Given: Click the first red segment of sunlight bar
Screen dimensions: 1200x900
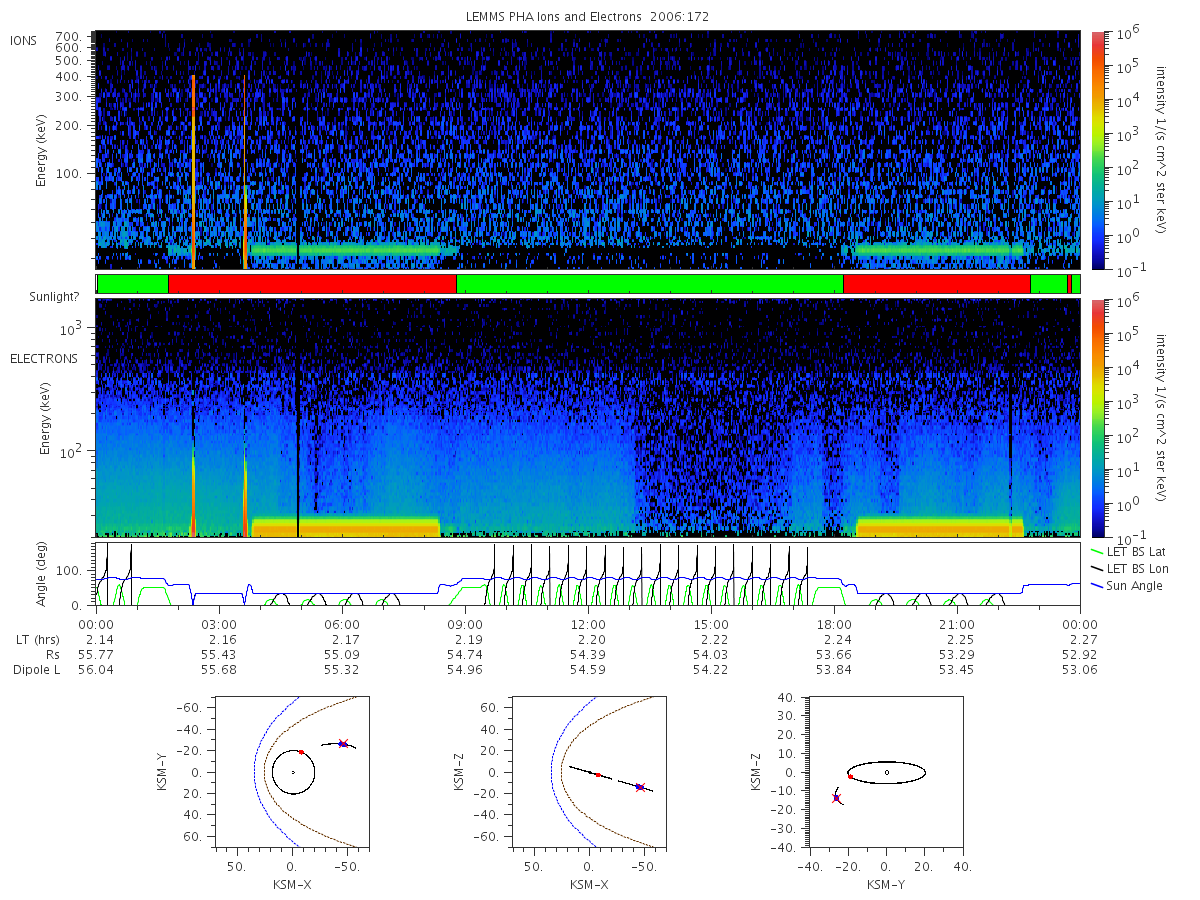Looking at the screenshot, I should 312,284.
